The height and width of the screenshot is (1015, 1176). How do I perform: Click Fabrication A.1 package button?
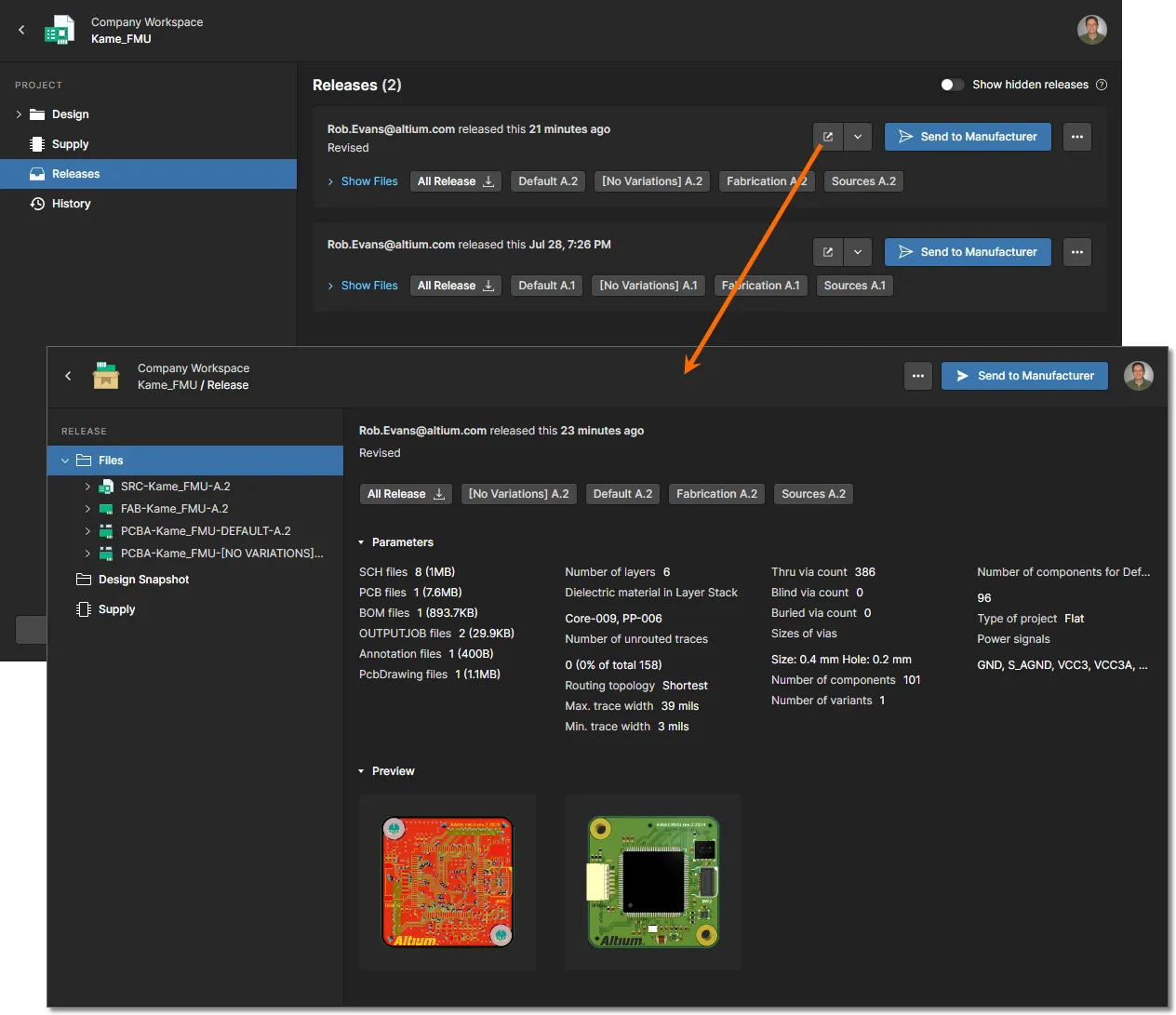click(x=760, y=286)
